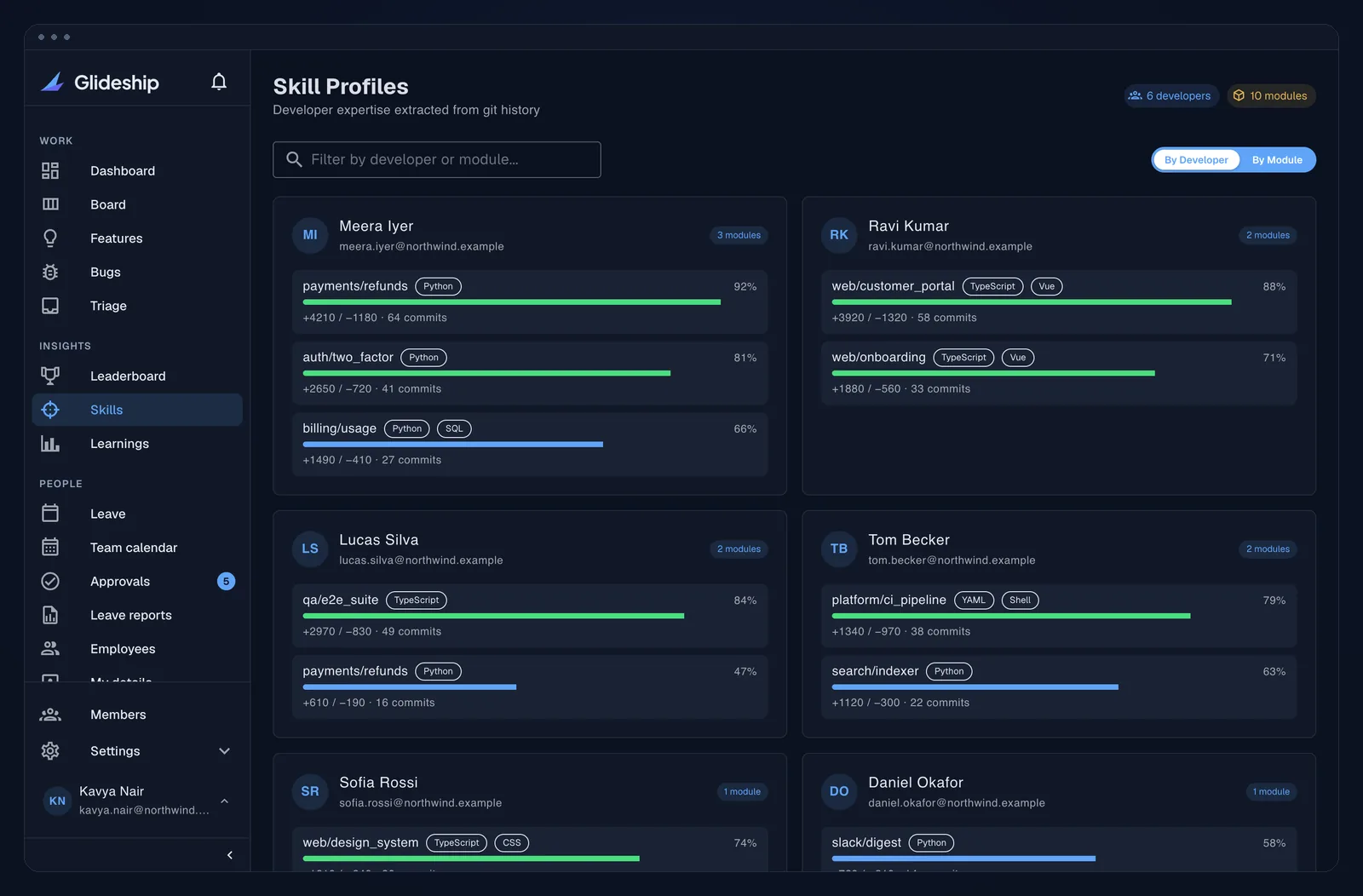Open Leaderboard trophy icon
Screen dimensions: 1363x896
click(50, 376)
